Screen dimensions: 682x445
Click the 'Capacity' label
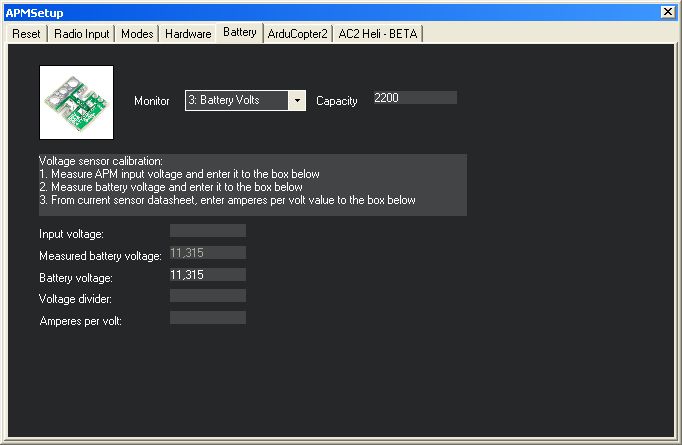(x=337, y=101)
